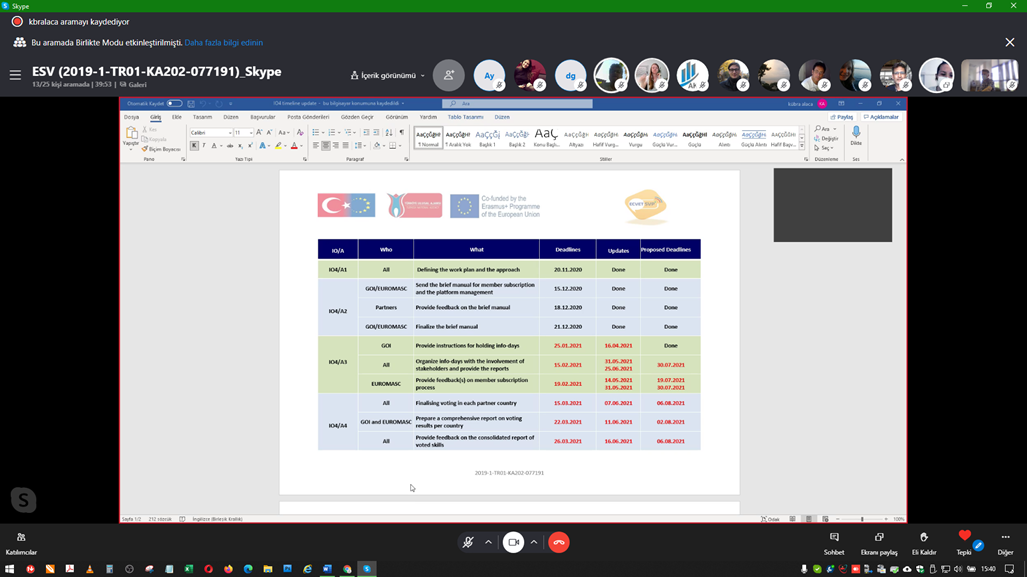The width and height of the screenshot is (1027, 577).
Task: Raise hand with Eli Kaldır
Action: point(923,543)
